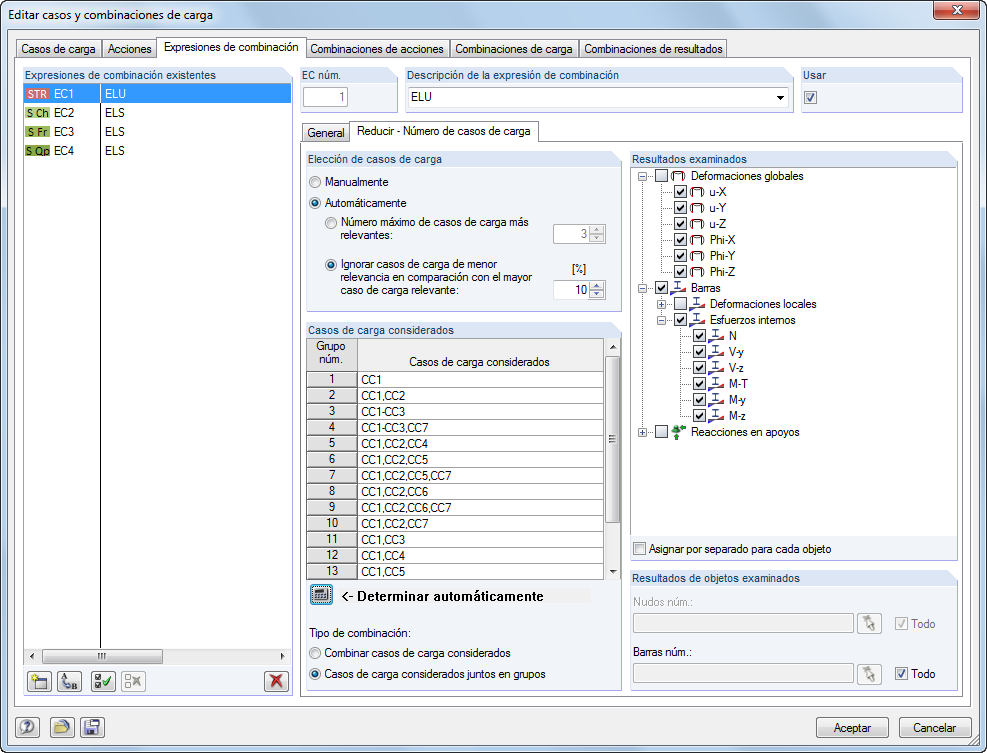The height and width of the screenshot is (753, 987).
Task: Open the Descripción de la expresión dropdown
Action: pyautogui.click(x=780, y=98)
